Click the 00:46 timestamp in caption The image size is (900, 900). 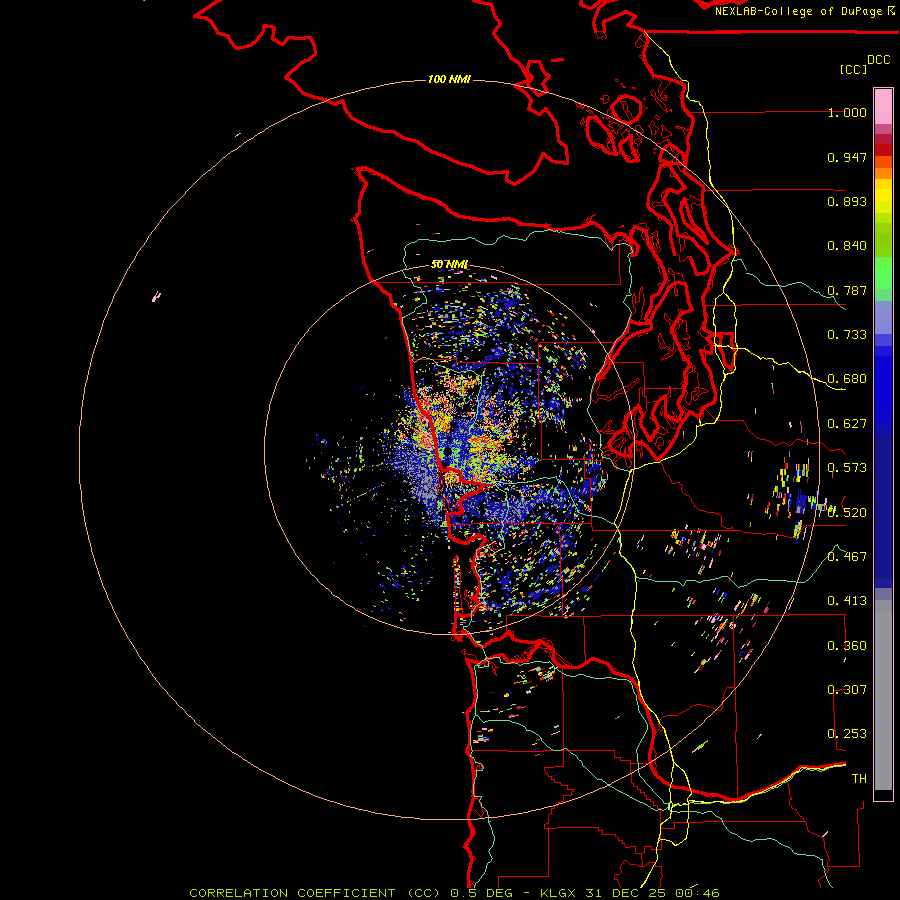pyautogui.click(x=695, y=893)
